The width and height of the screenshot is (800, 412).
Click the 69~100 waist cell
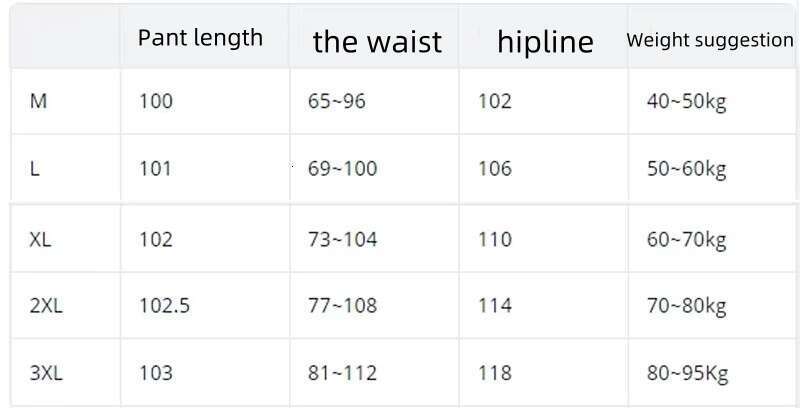coord(342,168)
